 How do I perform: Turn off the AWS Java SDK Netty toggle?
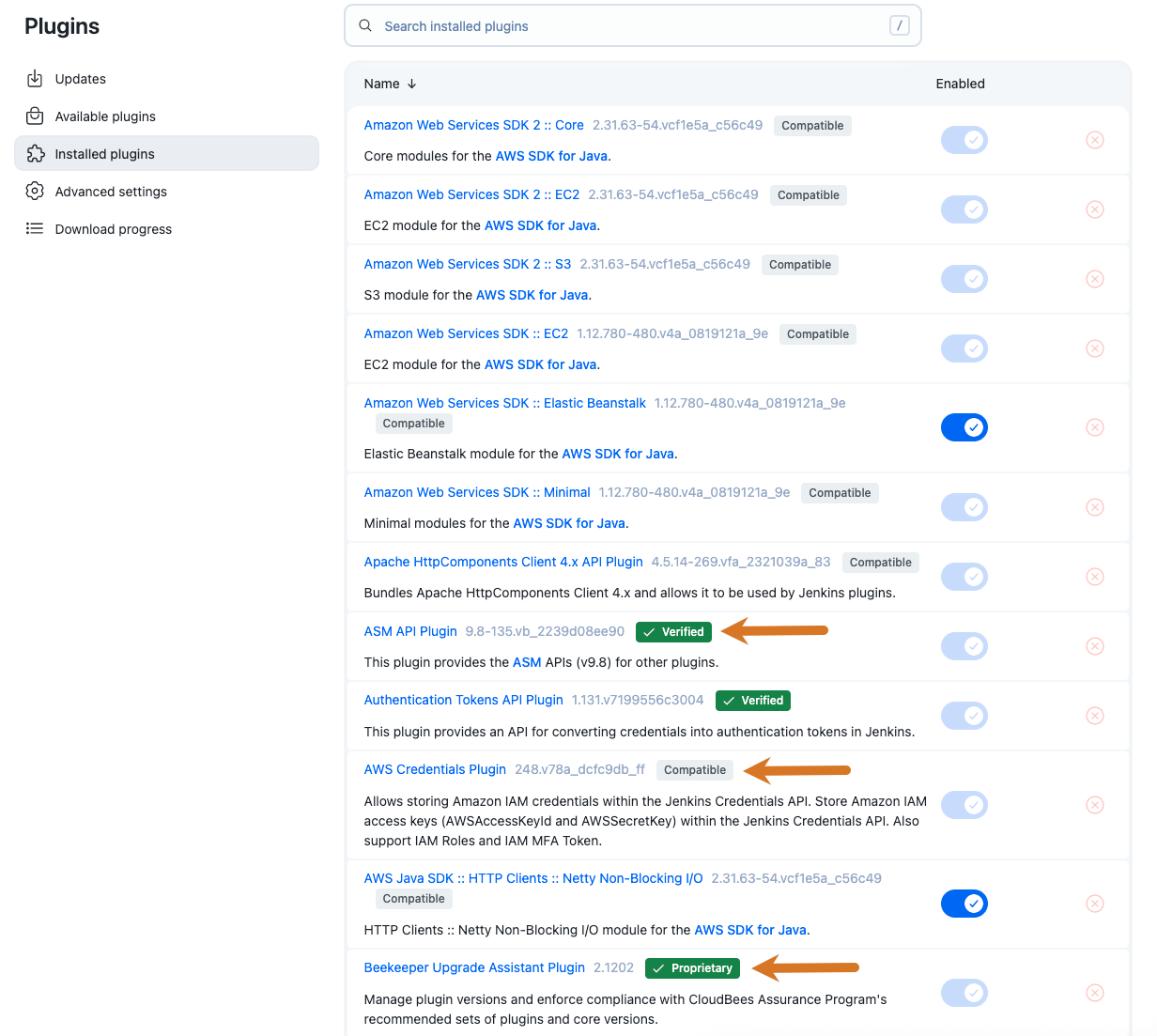pos(964,904)
